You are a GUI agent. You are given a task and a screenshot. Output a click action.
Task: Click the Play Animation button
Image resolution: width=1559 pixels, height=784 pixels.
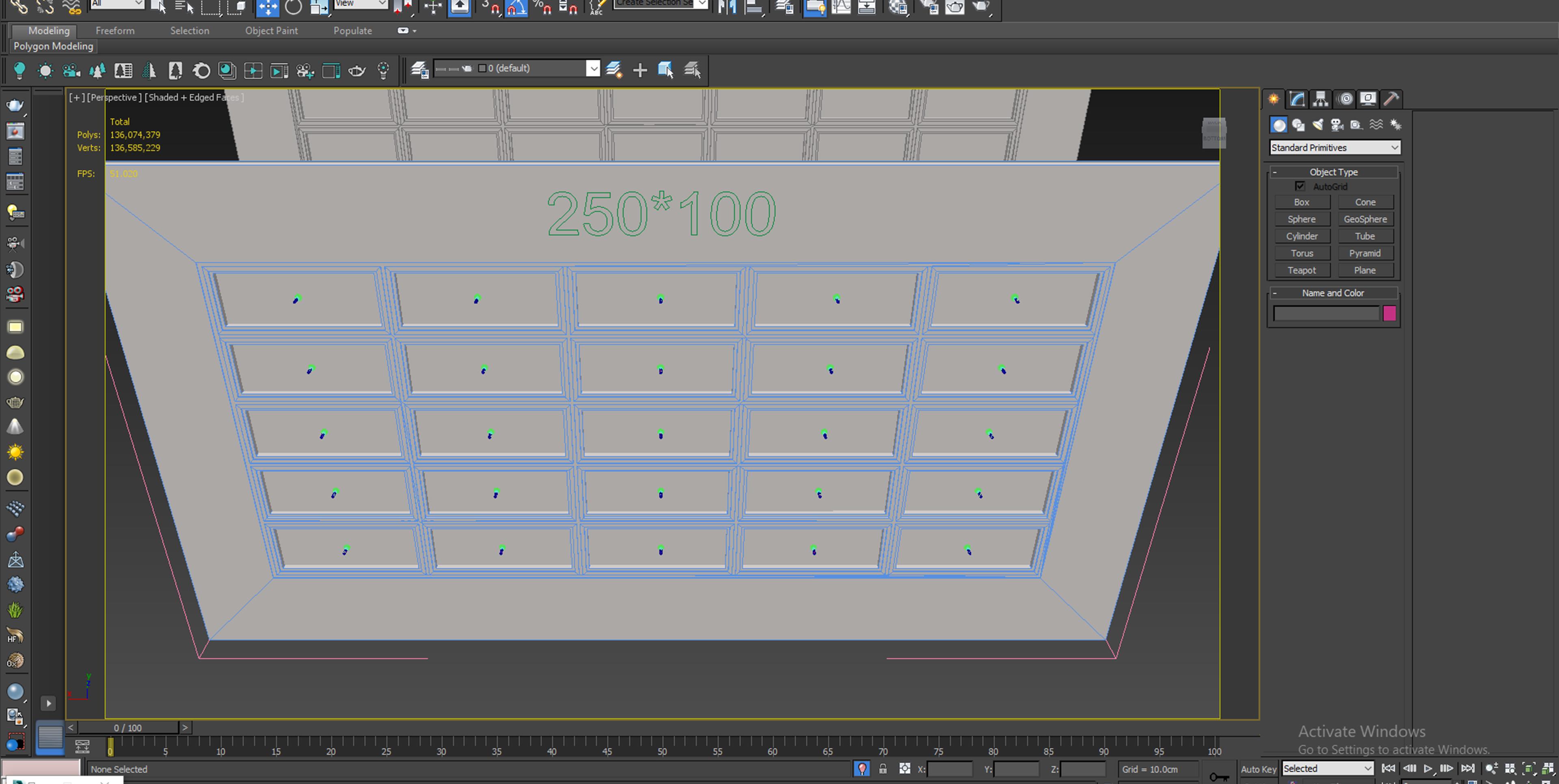1428,768
